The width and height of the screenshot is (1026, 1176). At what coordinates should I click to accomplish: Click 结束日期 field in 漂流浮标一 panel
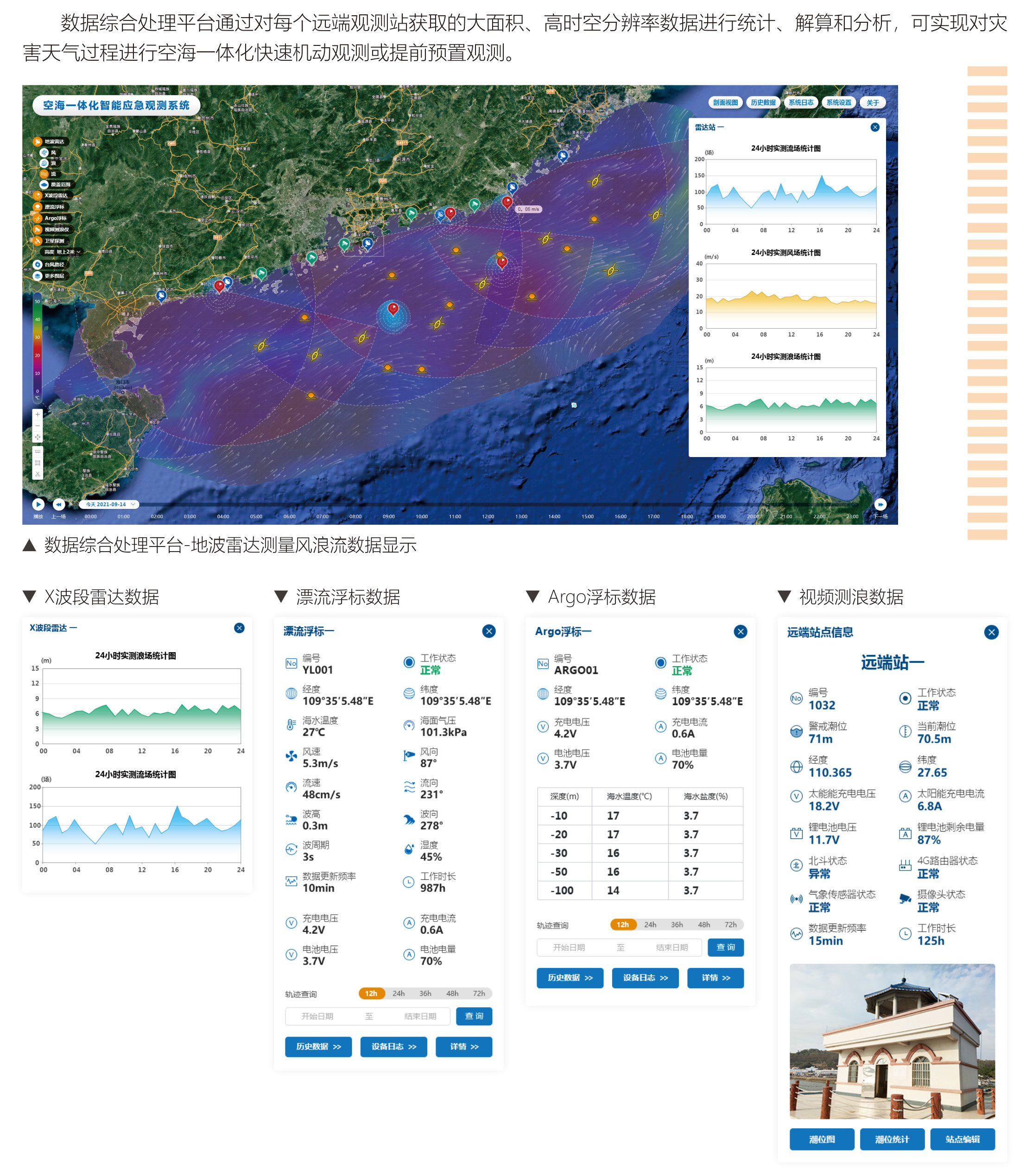click(x=420, y=1016)
